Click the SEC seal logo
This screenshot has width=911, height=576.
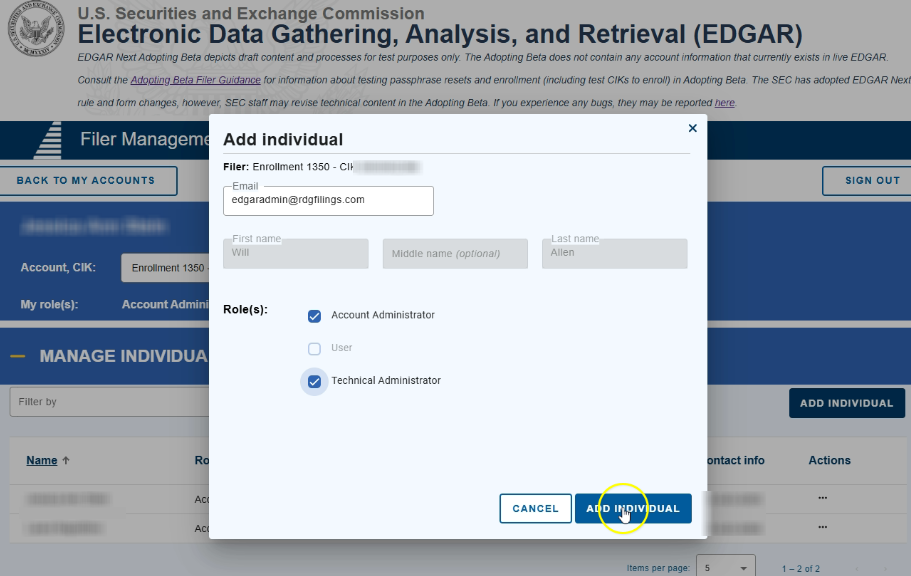pyautogui.click(x=35, y=28)
